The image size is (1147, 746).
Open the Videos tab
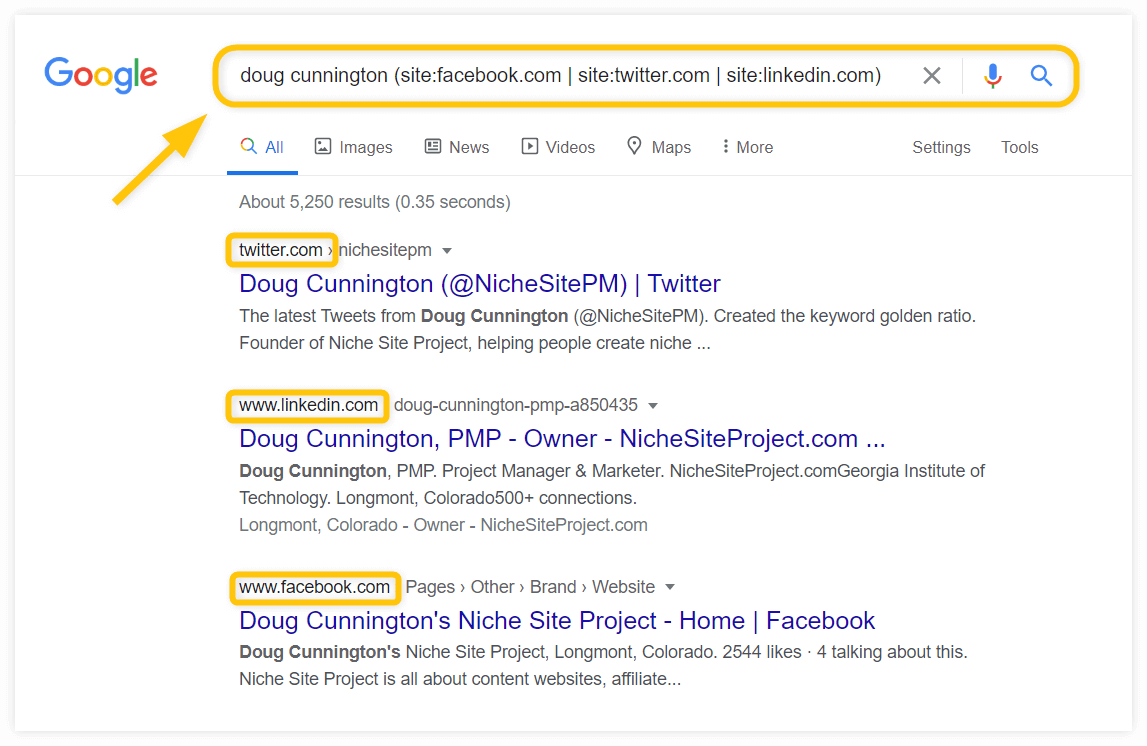pos(558,147)
